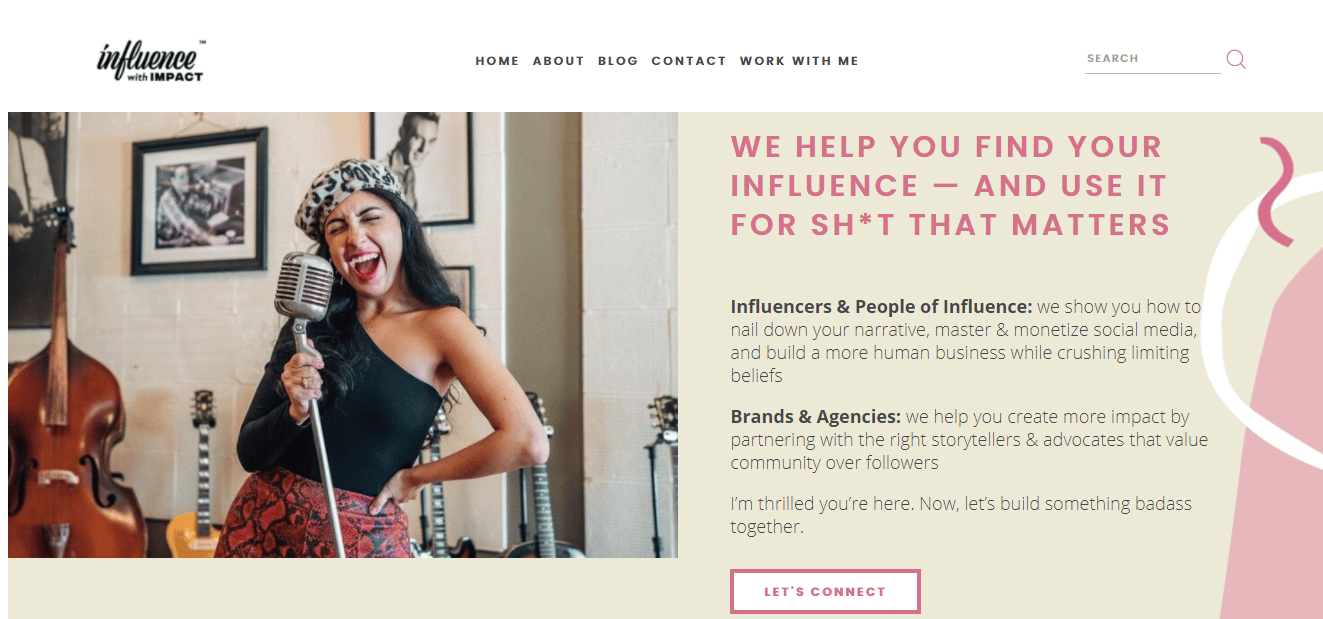Click the Influence with Impact logo
1323x619 pixels.
[152, 61]
